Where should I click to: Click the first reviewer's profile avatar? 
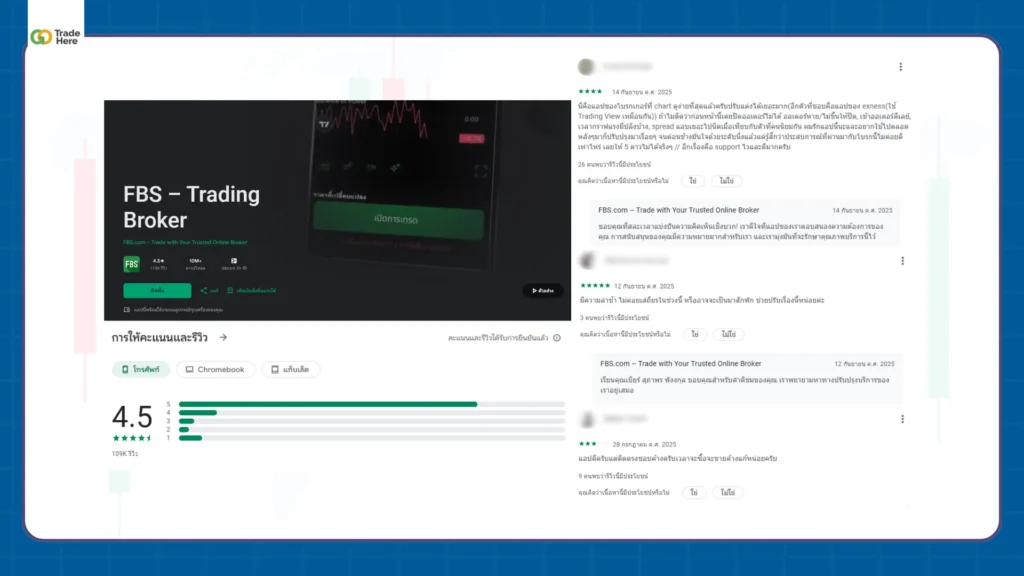[586, 66]
